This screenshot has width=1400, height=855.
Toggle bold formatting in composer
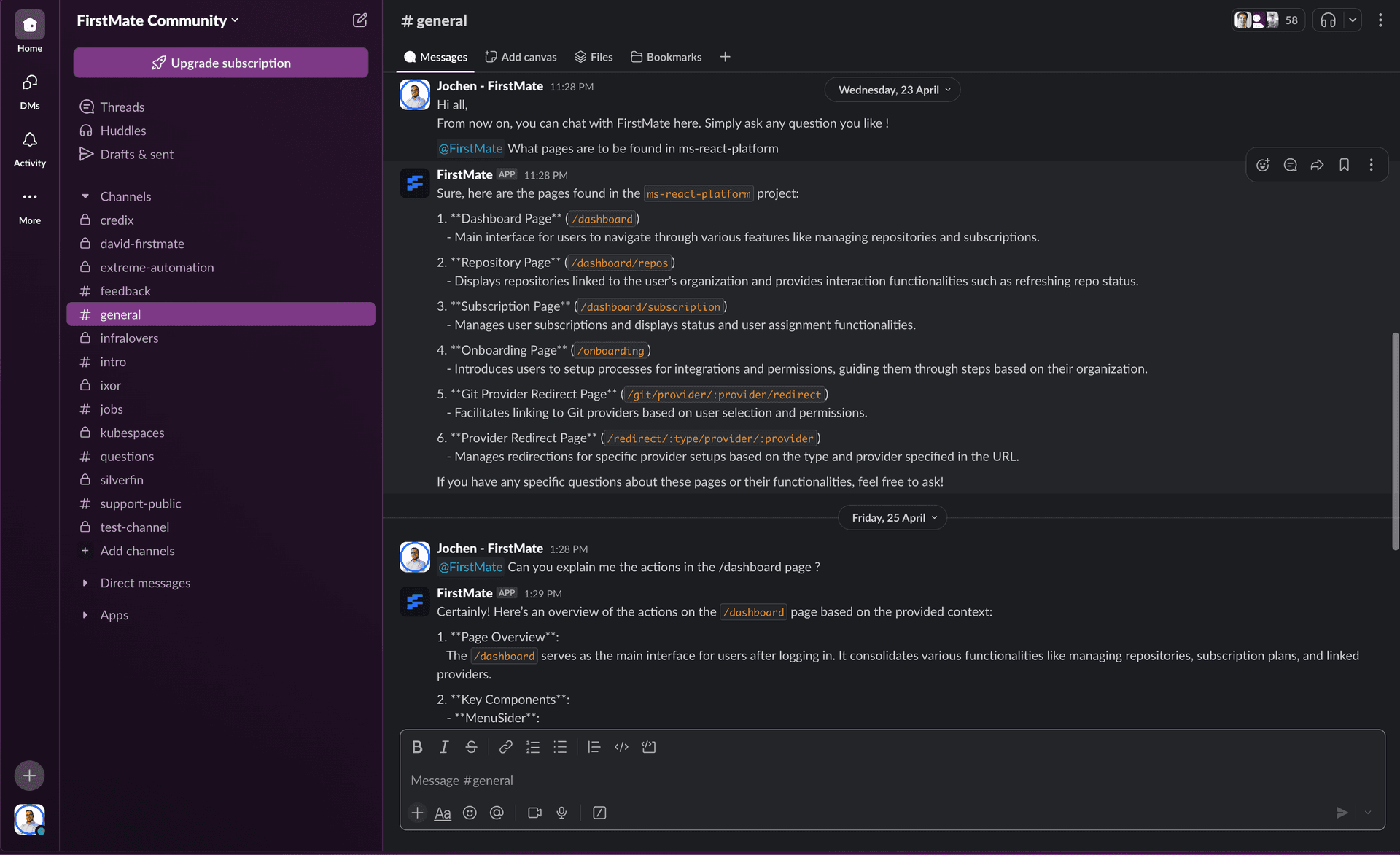click(x=417, y=747)
